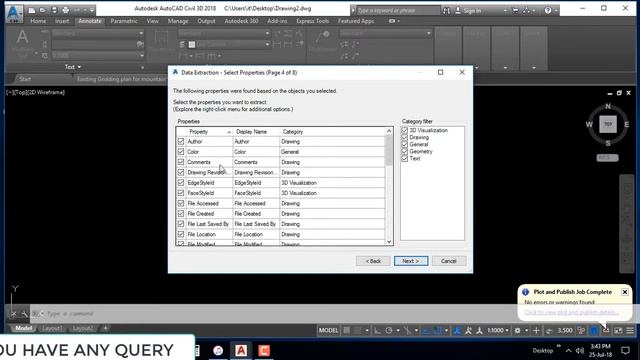Cancel the Data Extraction wizard
Viewport: 640px width, 360px height.
point(449,261)
